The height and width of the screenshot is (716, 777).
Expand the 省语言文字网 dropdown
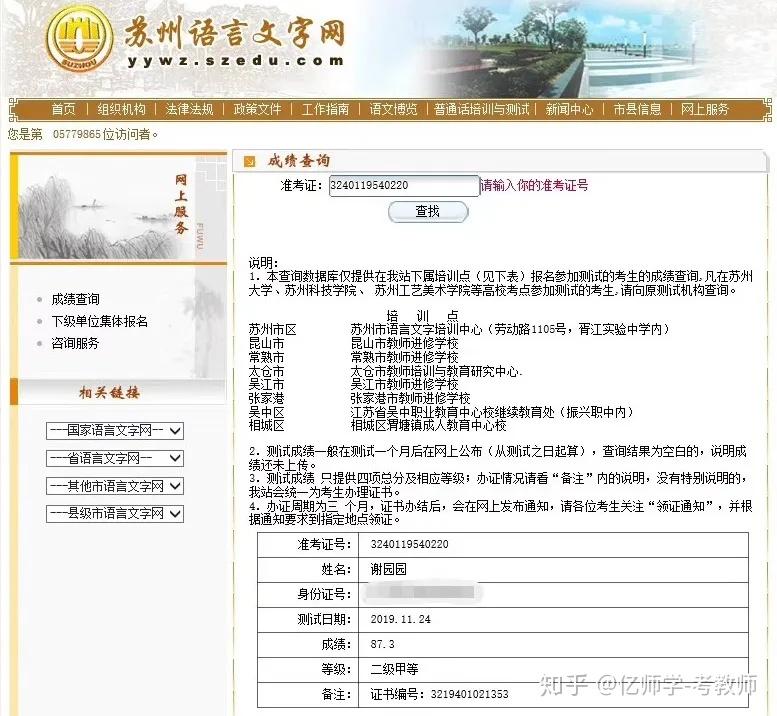point(115,458)
